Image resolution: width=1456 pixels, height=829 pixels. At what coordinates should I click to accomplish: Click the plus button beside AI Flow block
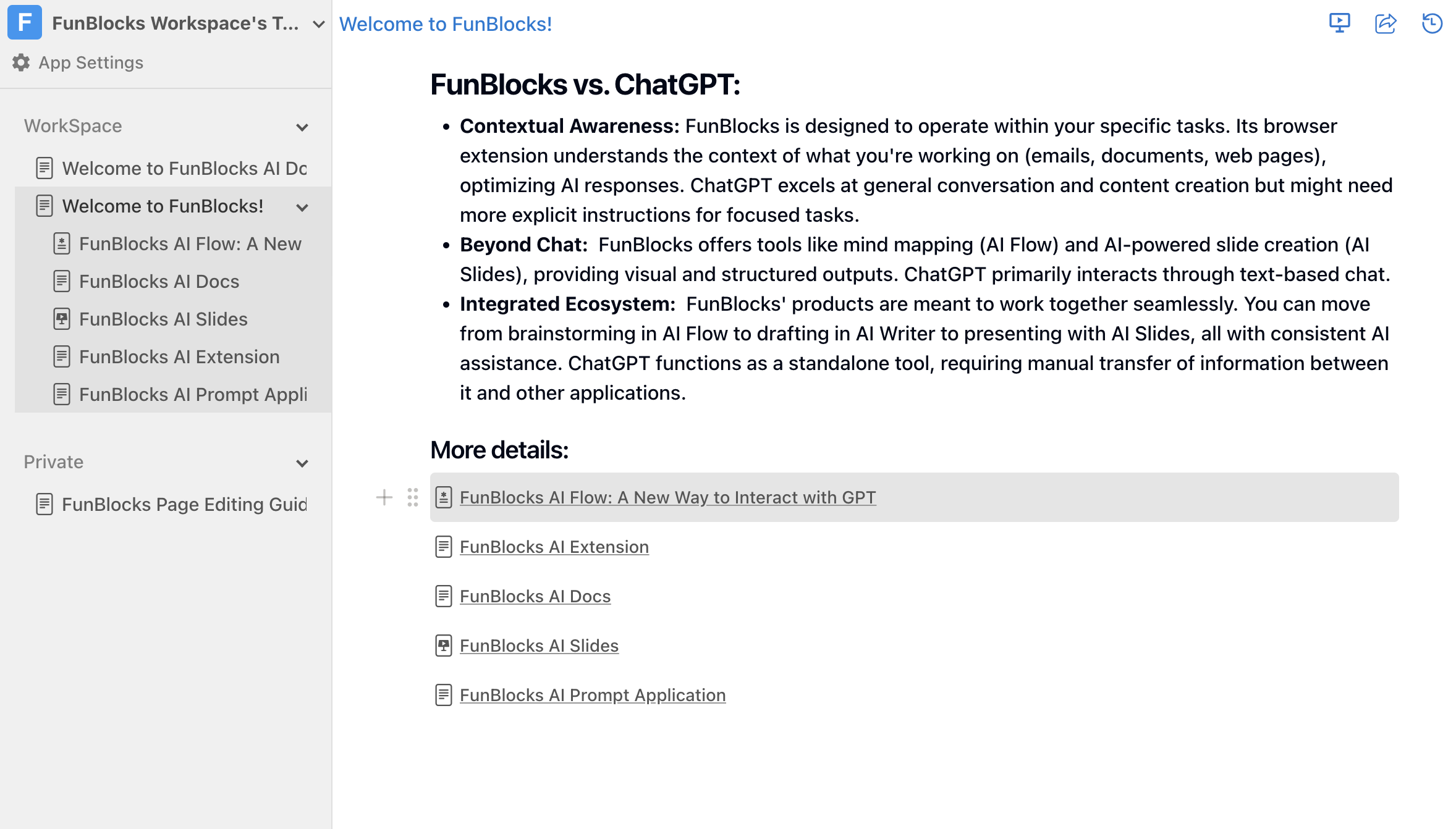(384, 497)
